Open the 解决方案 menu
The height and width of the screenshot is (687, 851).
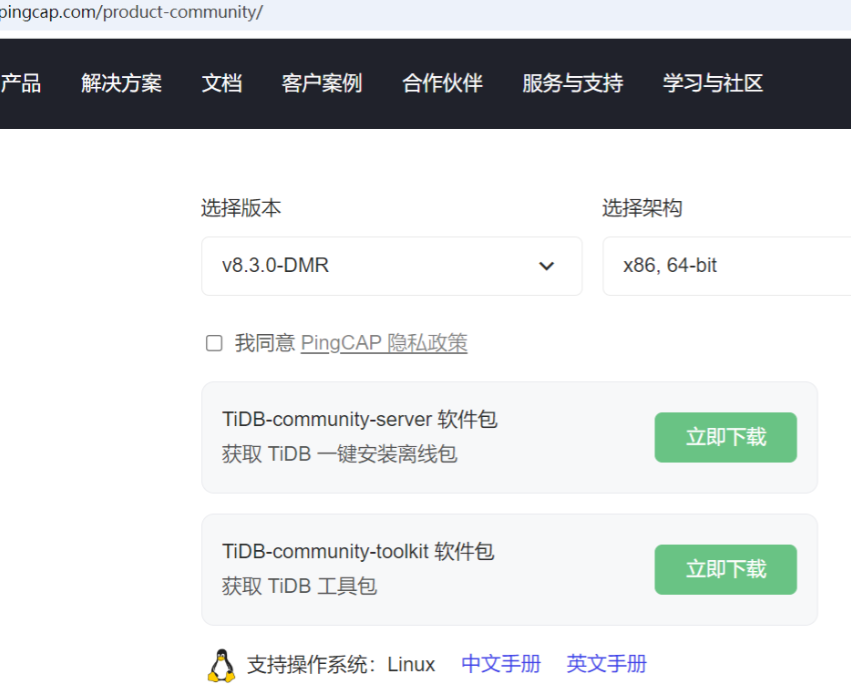pyautogui.click(x=121, y=83)
